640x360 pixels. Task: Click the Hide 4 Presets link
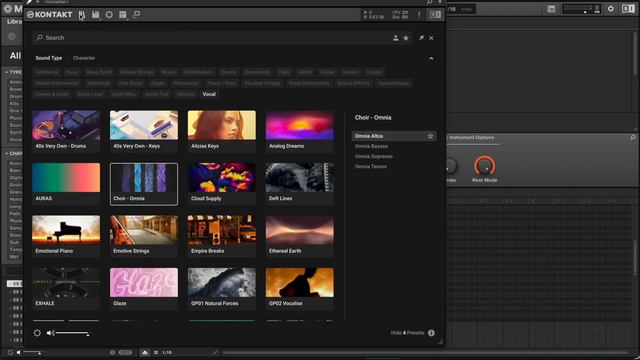(407, 333)
